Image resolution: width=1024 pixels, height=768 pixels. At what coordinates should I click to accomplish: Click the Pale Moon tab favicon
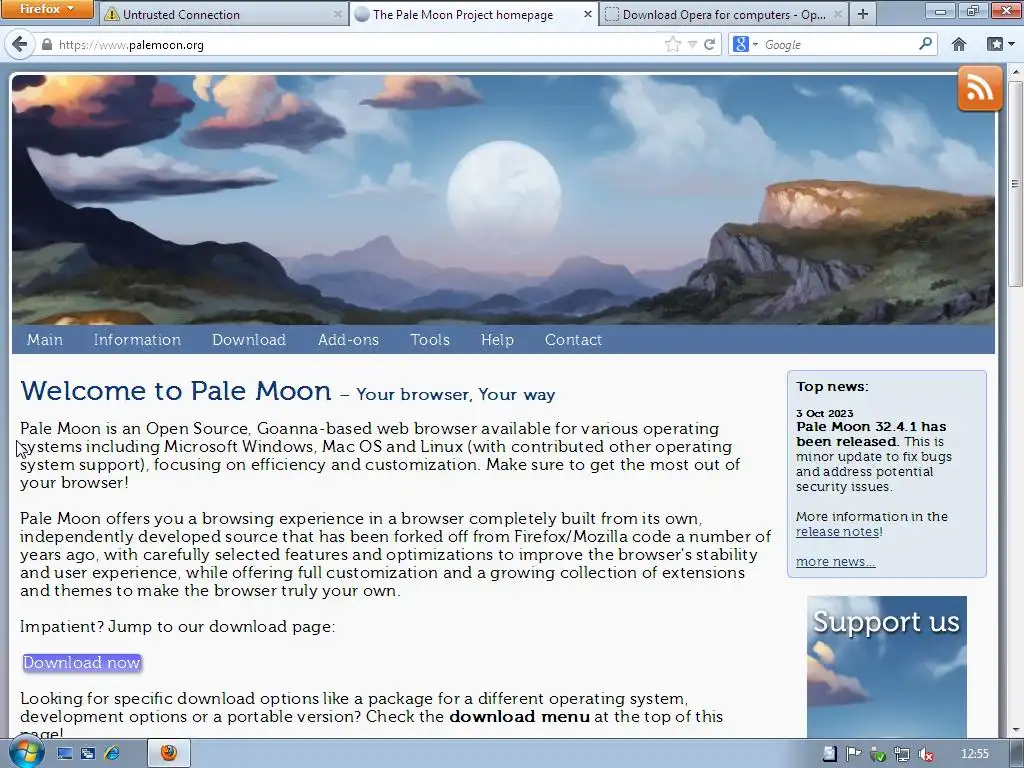pyautogui.click(x=362, y=14)
